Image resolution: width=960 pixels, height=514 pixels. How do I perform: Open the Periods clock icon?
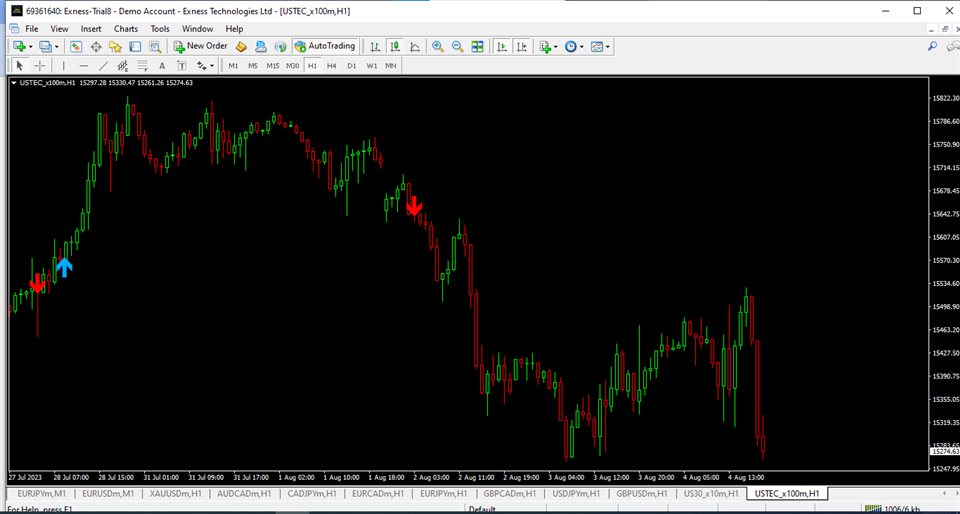tap(571, 47)
